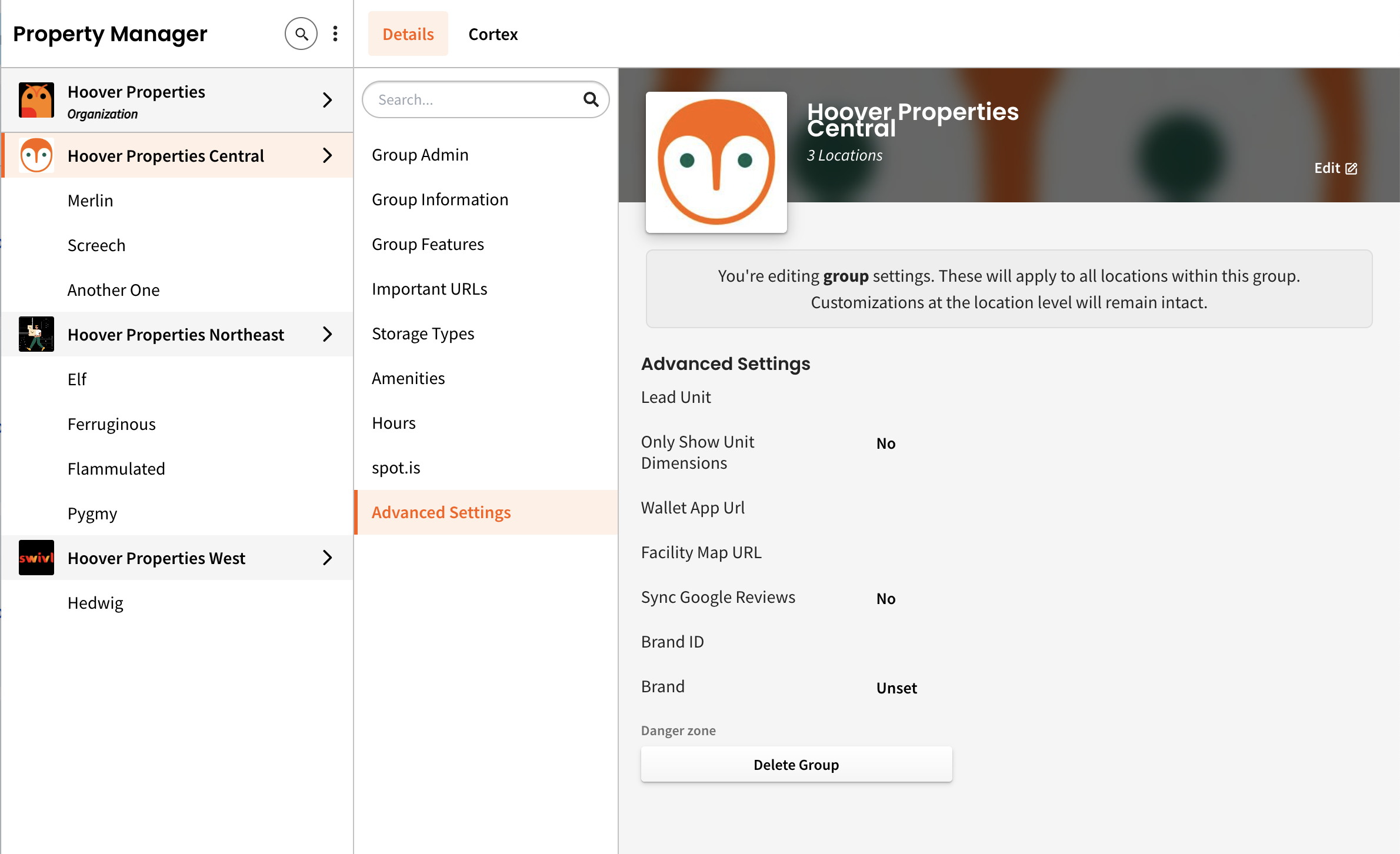Viewport: 1400px width, 854px height.
Task: Click the Delete Group button
Action: [796, 765]
